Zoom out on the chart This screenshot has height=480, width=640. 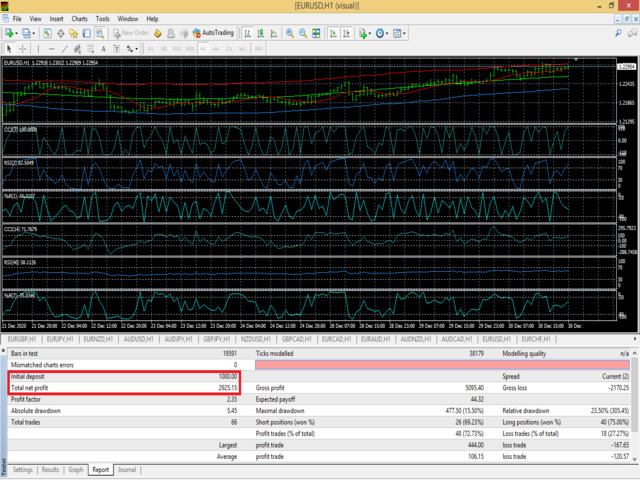coord(304,33)
